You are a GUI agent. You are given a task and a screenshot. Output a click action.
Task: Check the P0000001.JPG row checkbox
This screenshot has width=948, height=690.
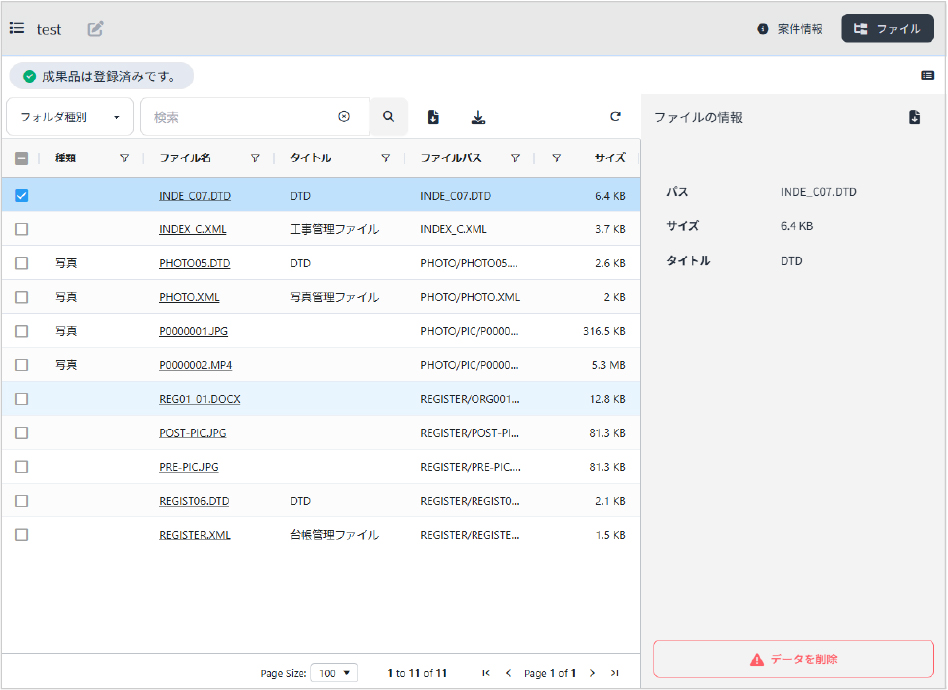(x=21, y=331)
